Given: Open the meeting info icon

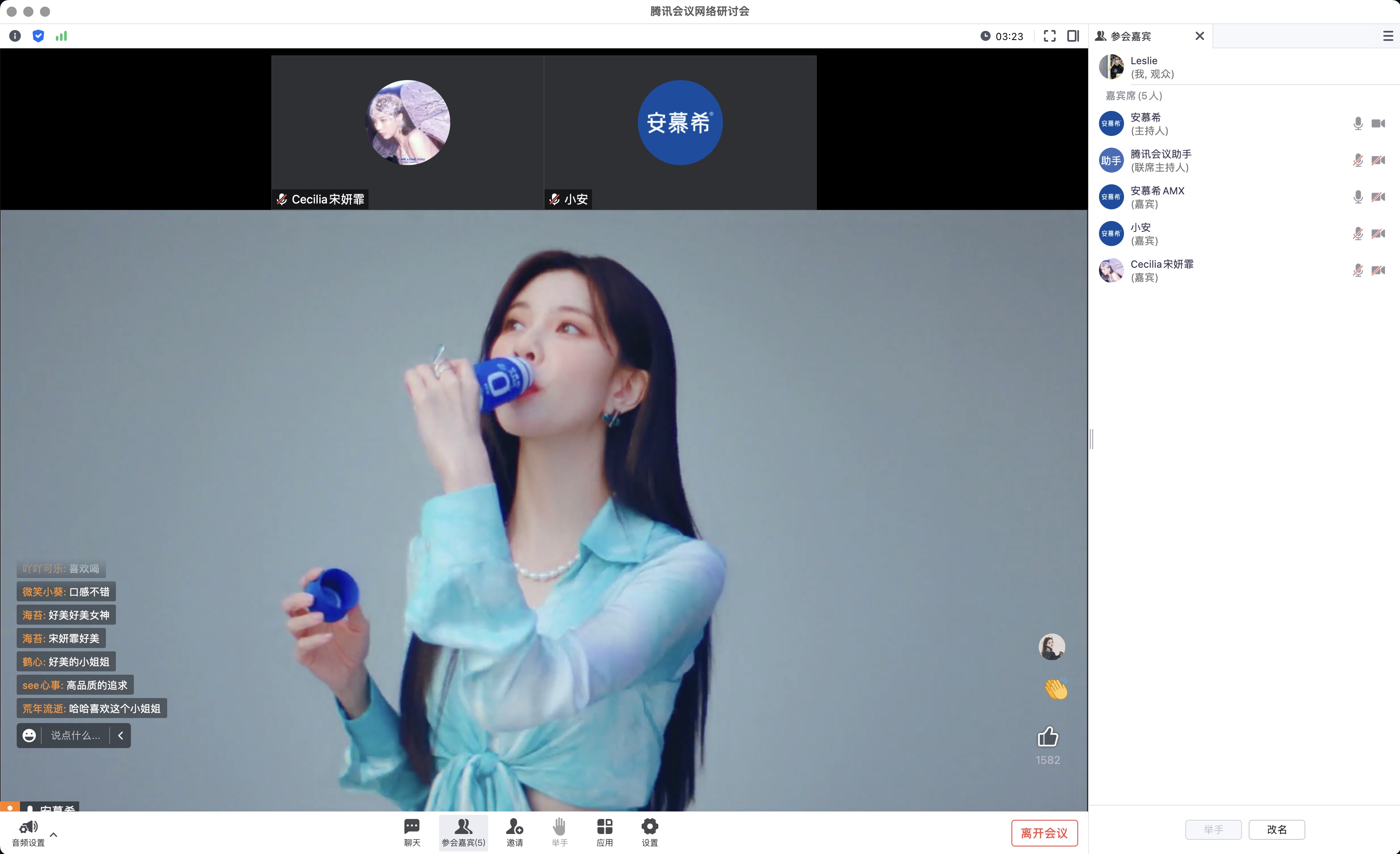Looking at the screenshot, I should click(15, 36).
